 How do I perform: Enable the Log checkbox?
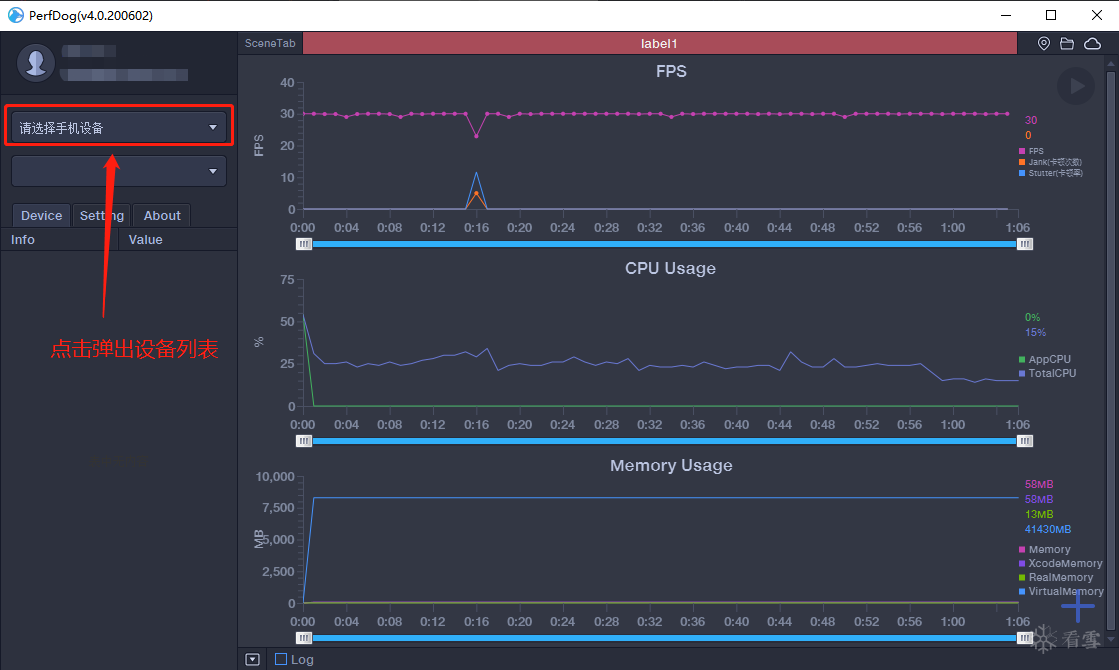[281, 659]
